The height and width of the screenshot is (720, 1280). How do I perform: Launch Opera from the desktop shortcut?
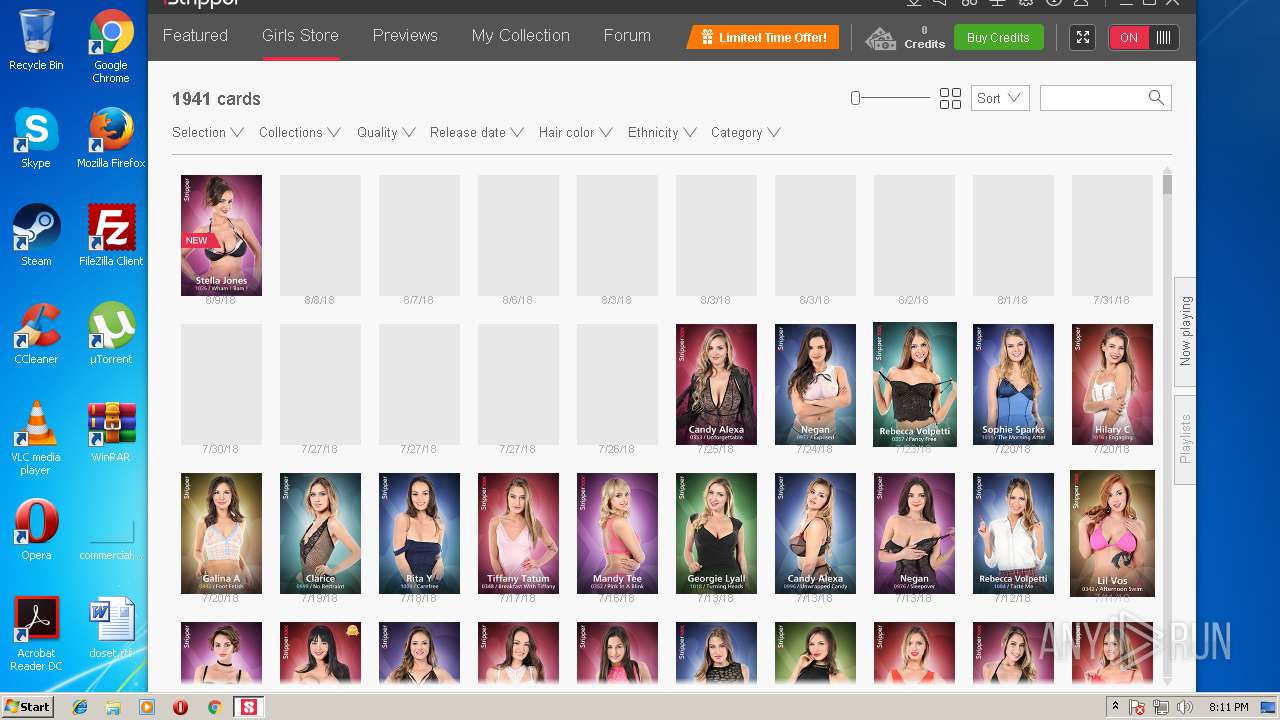[36, 530]
